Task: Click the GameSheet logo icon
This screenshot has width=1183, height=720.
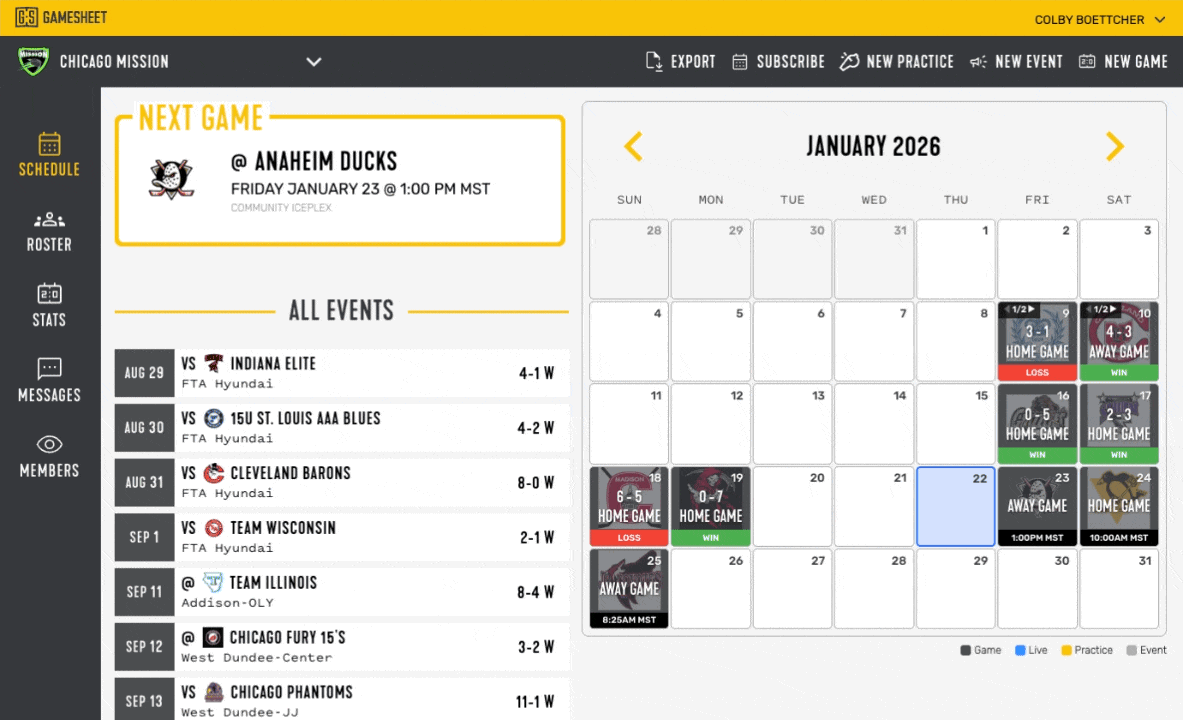Action: (26, 17)
